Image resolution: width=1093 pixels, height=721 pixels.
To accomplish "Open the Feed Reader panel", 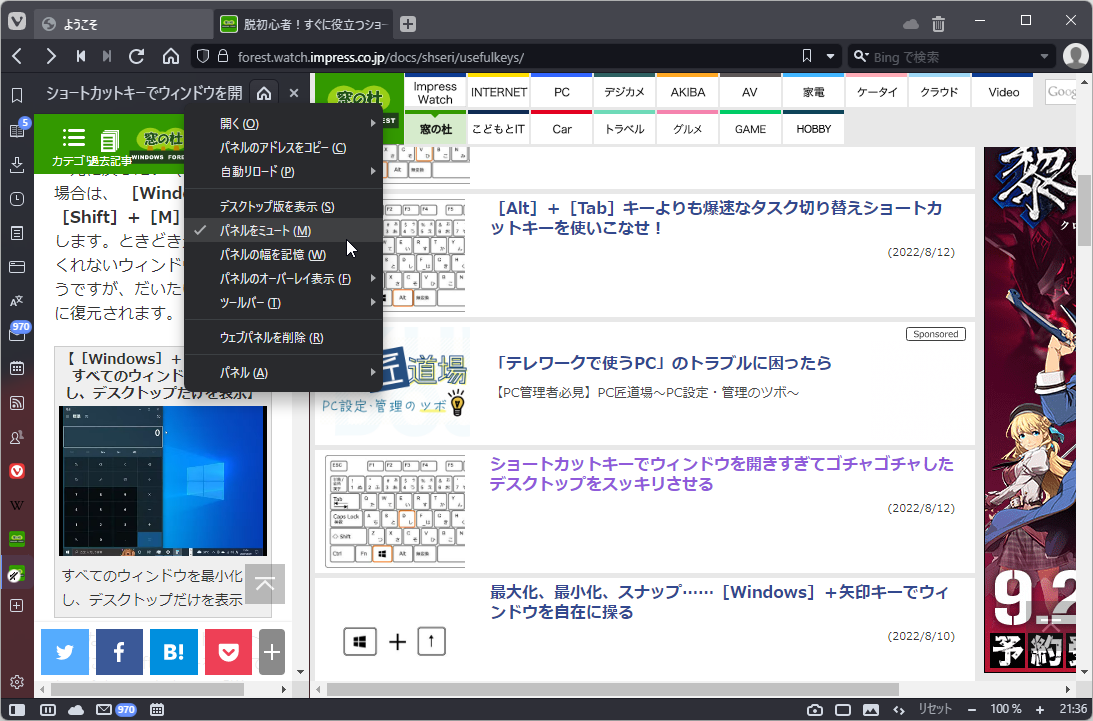I will [16, 403].
